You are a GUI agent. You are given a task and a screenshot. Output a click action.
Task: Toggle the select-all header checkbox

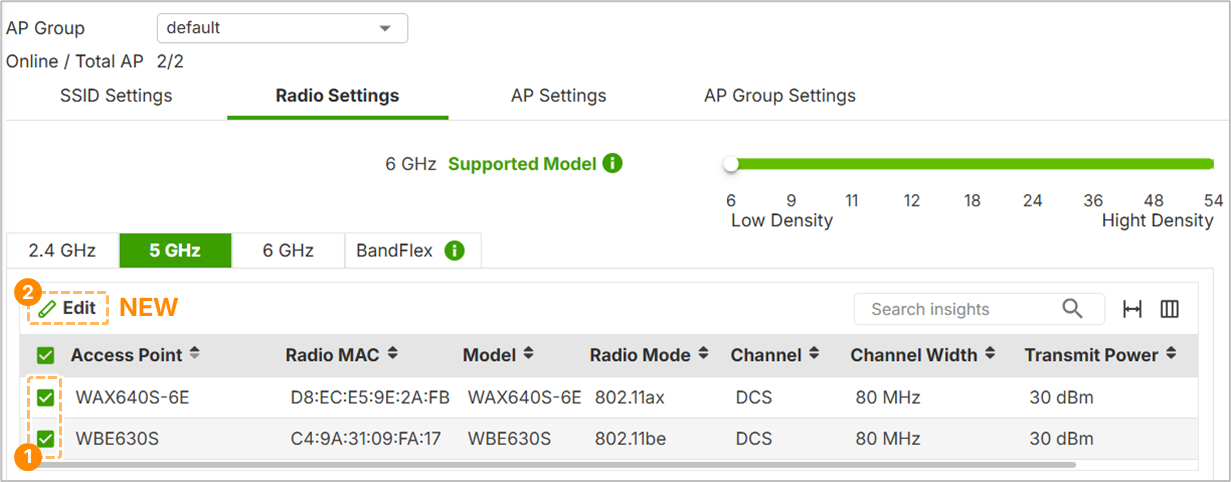pos(45,355)
